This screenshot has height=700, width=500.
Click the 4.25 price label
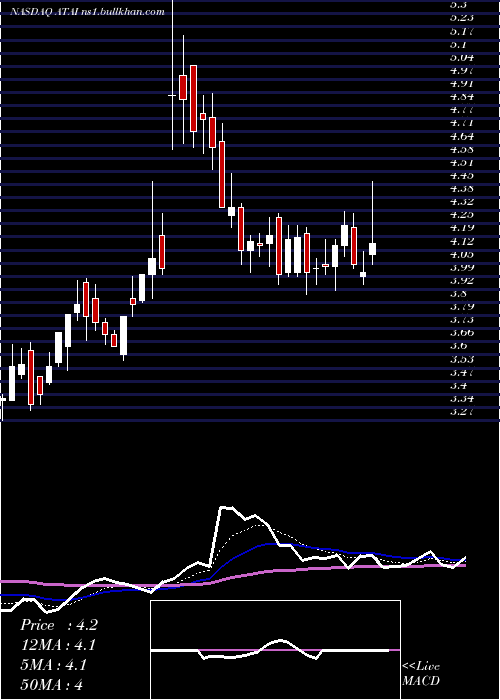[x=462, y=215]
